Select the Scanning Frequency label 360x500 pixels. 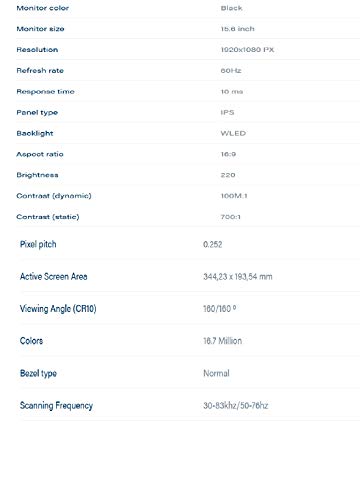(x=56, y=406)
